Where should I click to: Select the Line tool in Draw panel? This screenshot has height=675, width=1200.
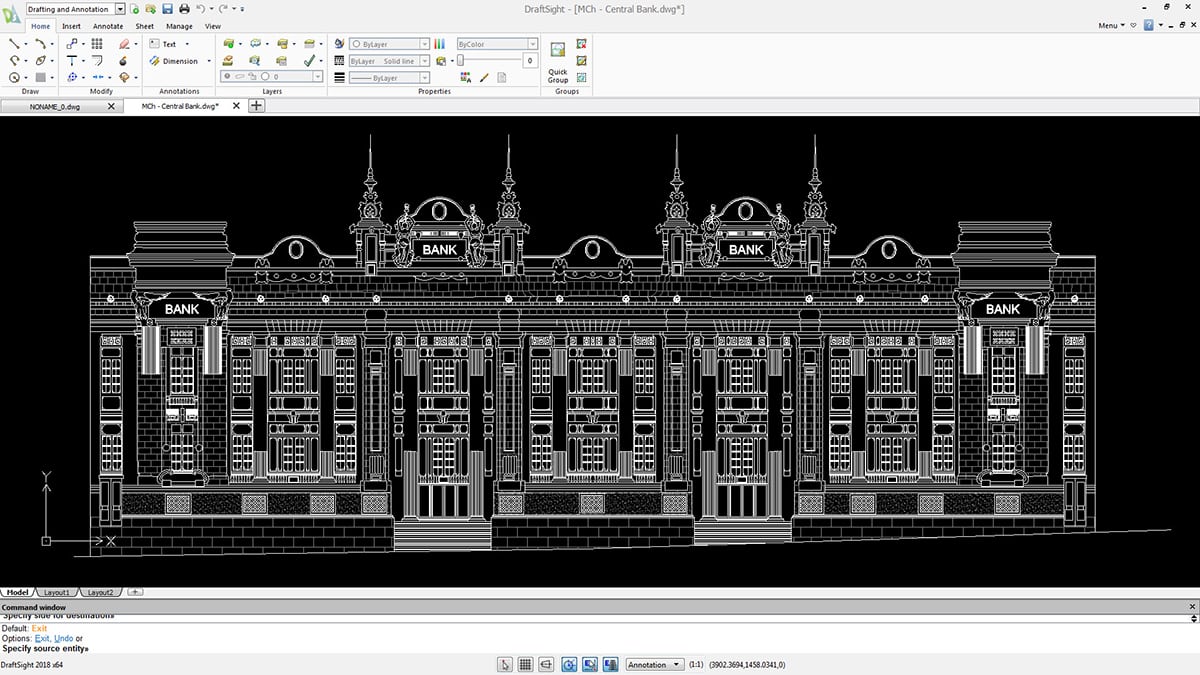point(14,43)
